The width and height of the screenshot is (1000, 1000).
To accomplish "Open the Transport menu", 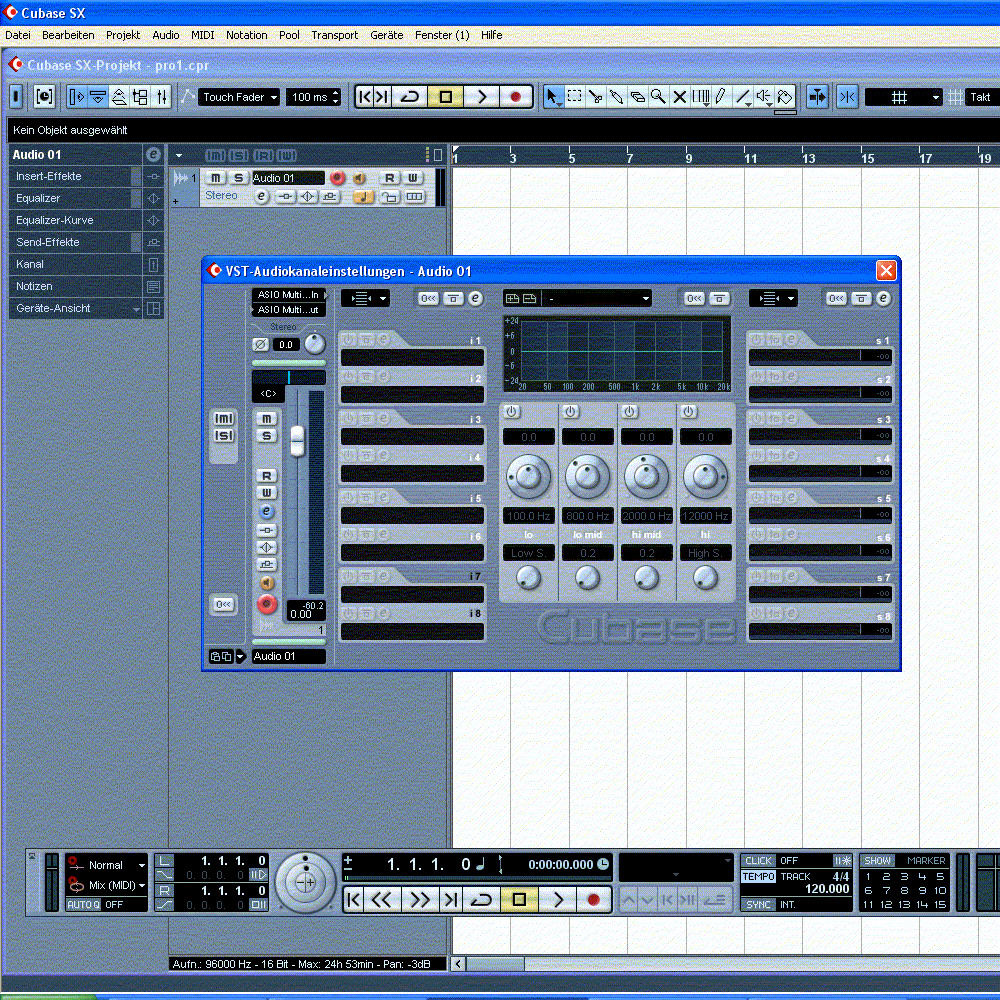I will (x=334, y=35).
